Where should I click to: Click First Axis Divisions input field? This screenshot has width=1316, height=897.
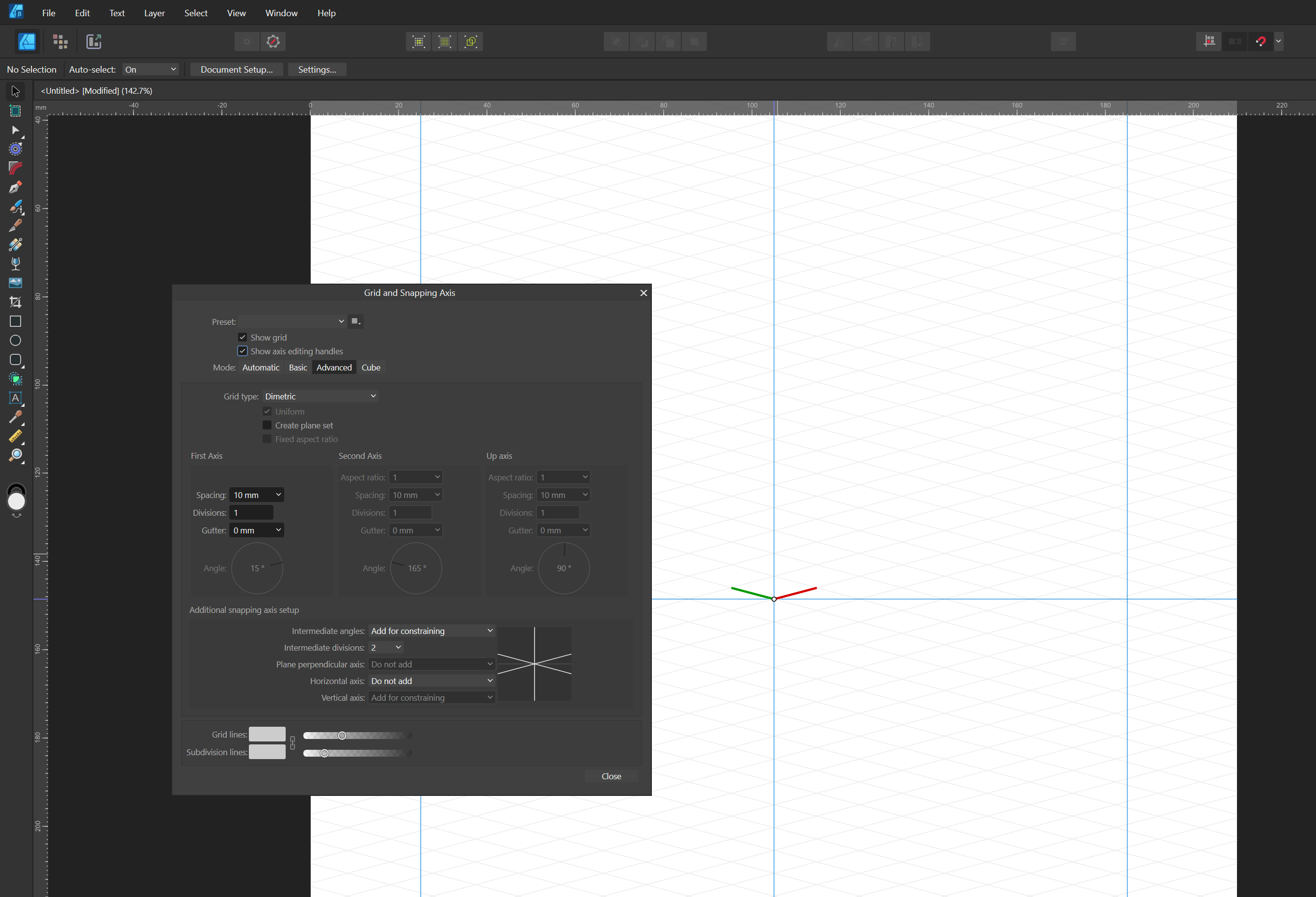point(251,512)
